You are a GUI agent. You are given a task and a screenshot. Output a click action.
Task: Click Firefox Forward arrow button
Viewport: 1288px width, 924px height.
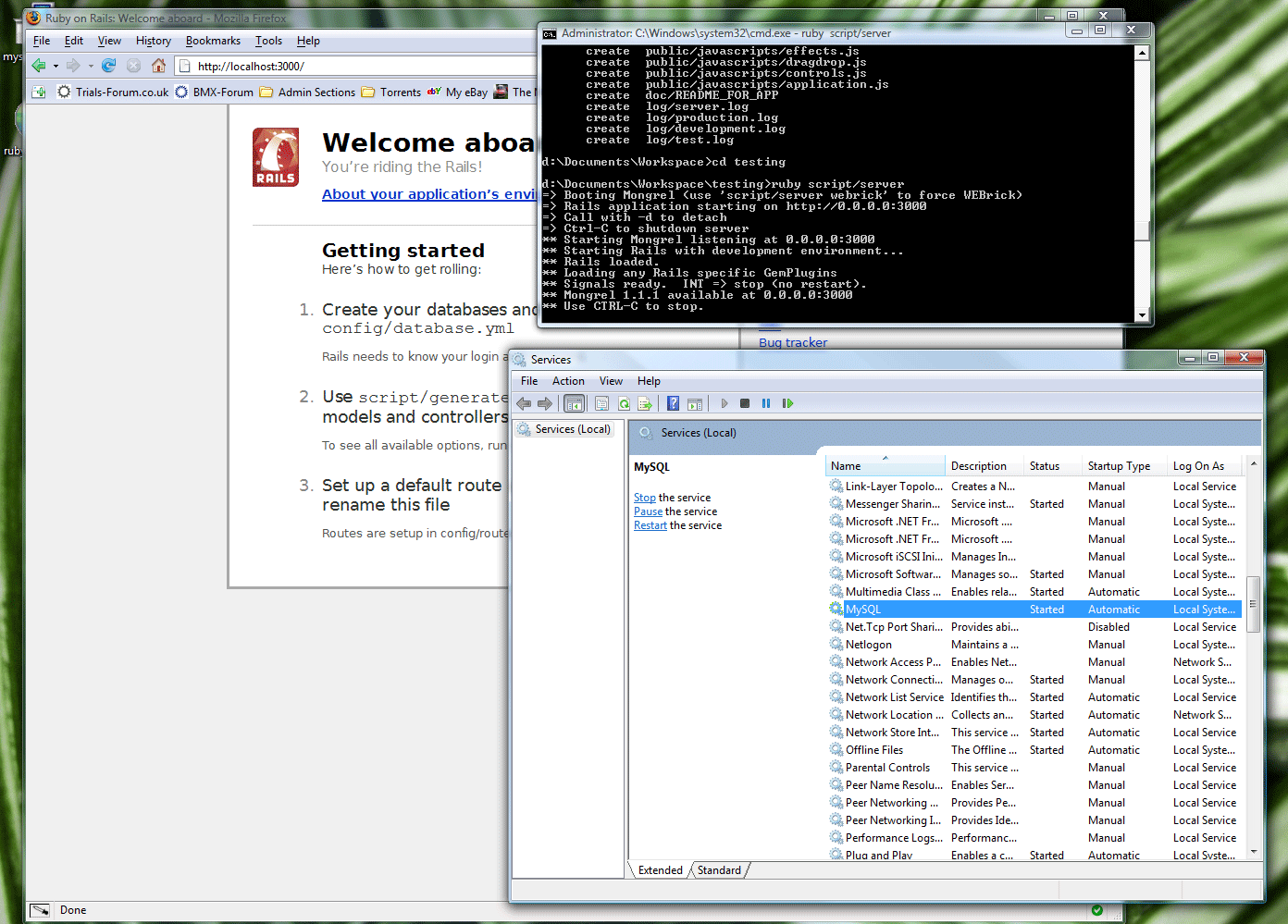click(x=73, y=66)
